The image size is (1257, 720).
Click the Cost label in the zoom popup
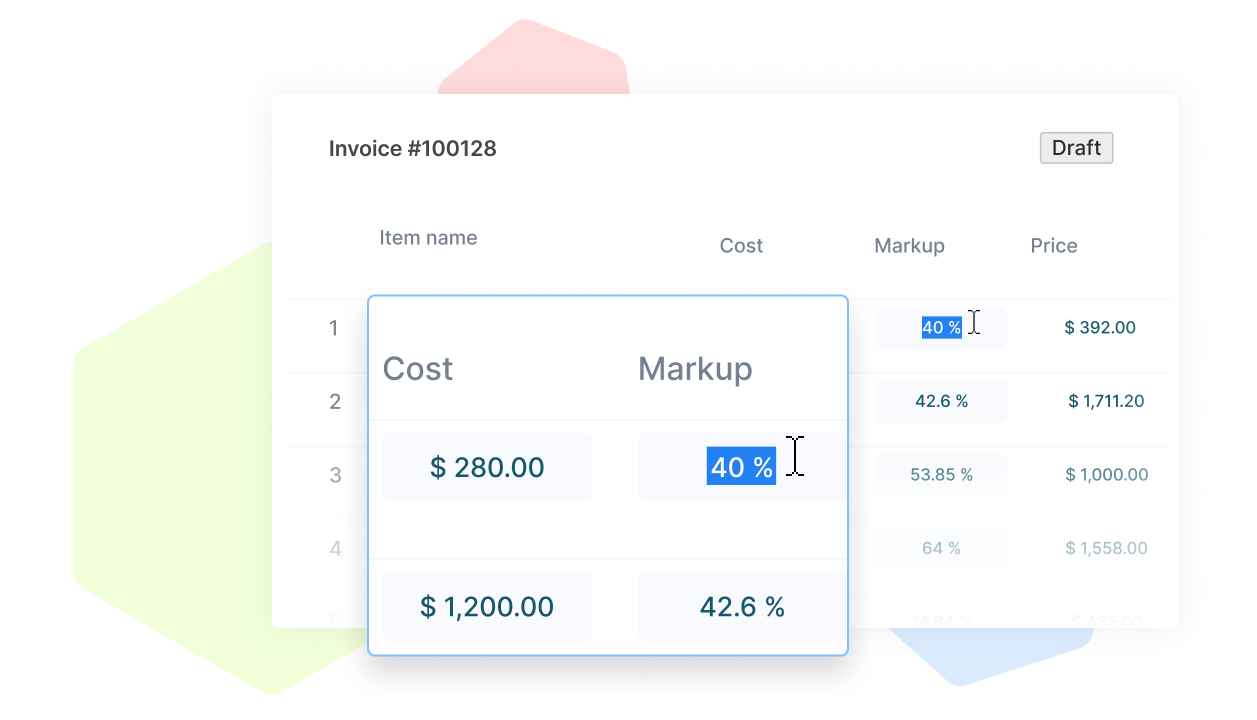[x=417, y=368]
